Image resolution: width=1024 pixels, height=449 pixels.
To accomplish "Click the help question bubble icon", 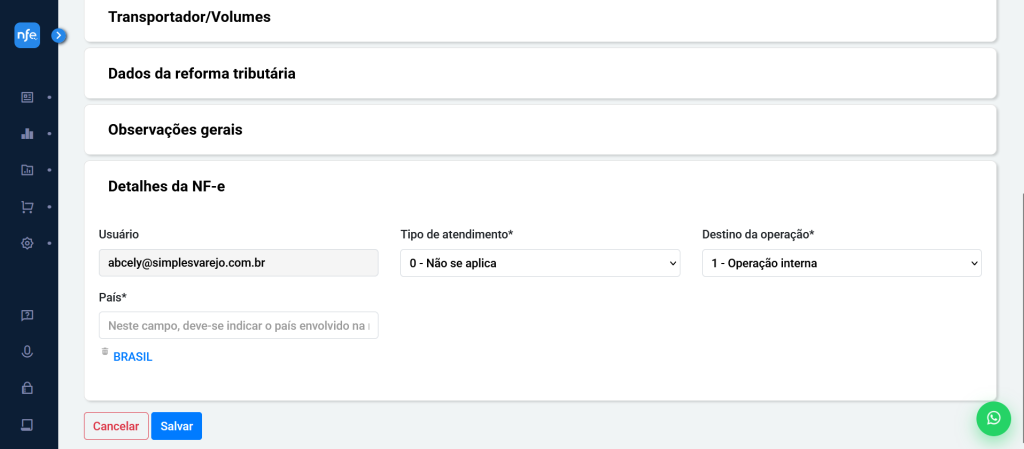I will pyautogui.click(x=27, y=315).
